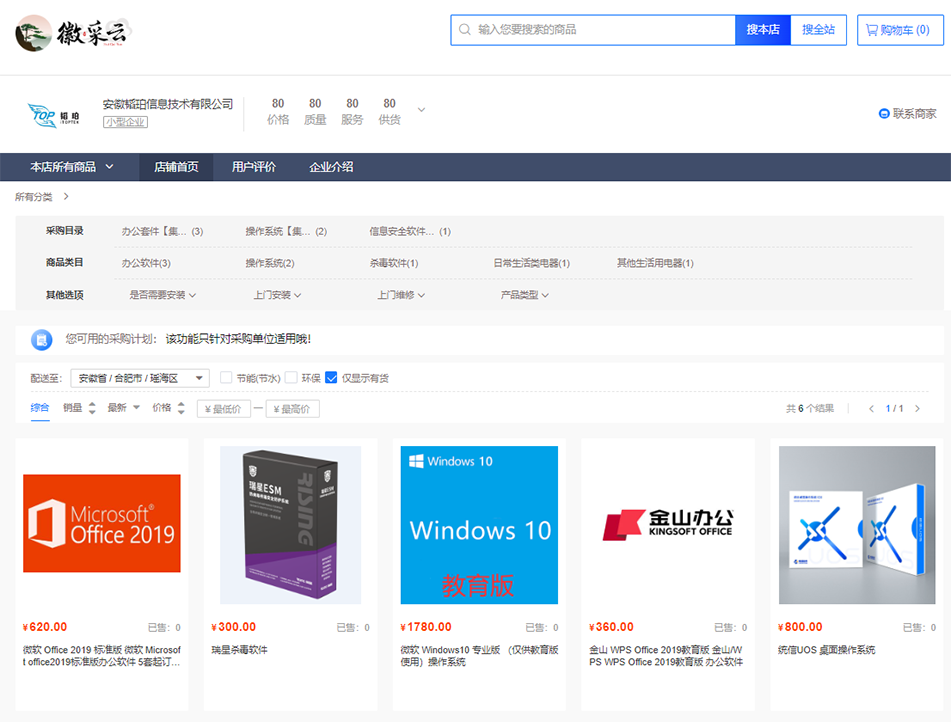The width and height of the screenshot is (951, 722).
Task: Toggle 销量 sort order arrows
Action: coord(92,408)
